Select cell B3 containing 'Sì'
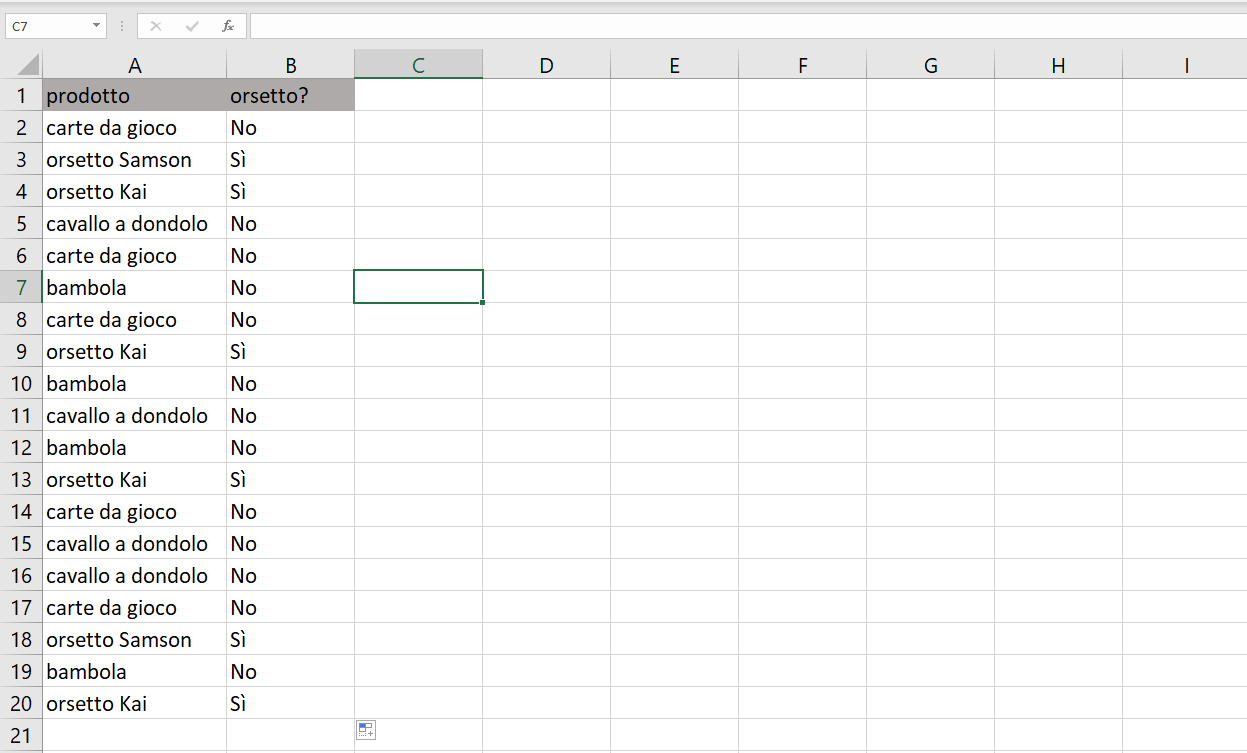This screenshot has width=1247, height=753. click(290, 159)
